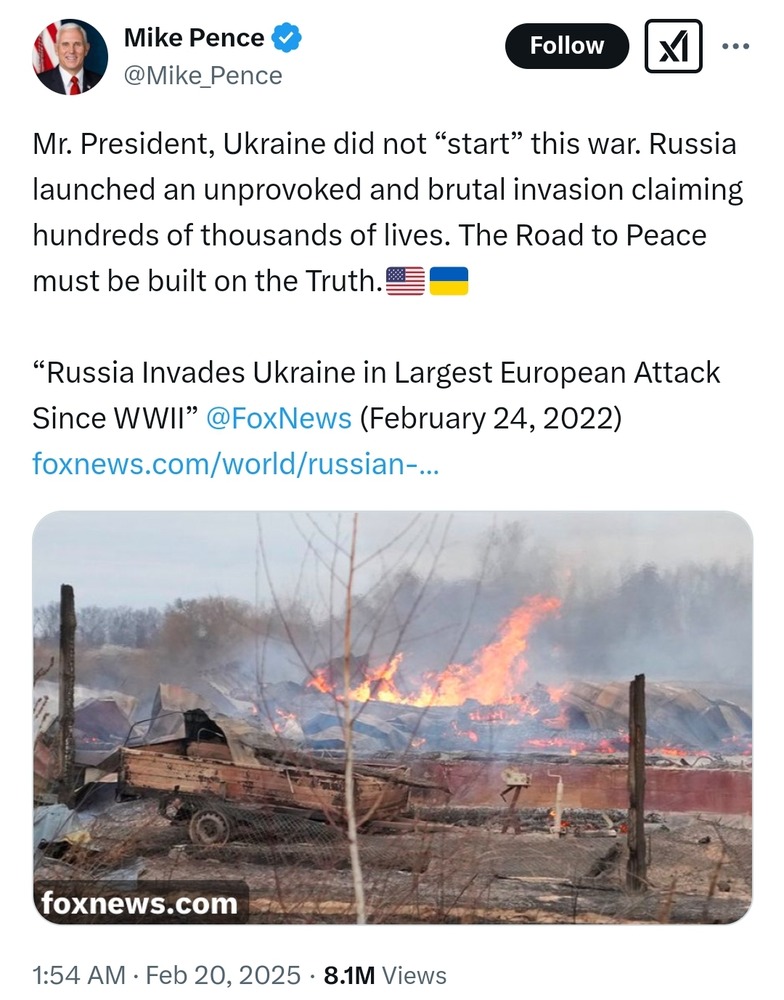
Task: Click the "Russia Invades Ukraine" headline quote
Action: [x=376, y=373]
